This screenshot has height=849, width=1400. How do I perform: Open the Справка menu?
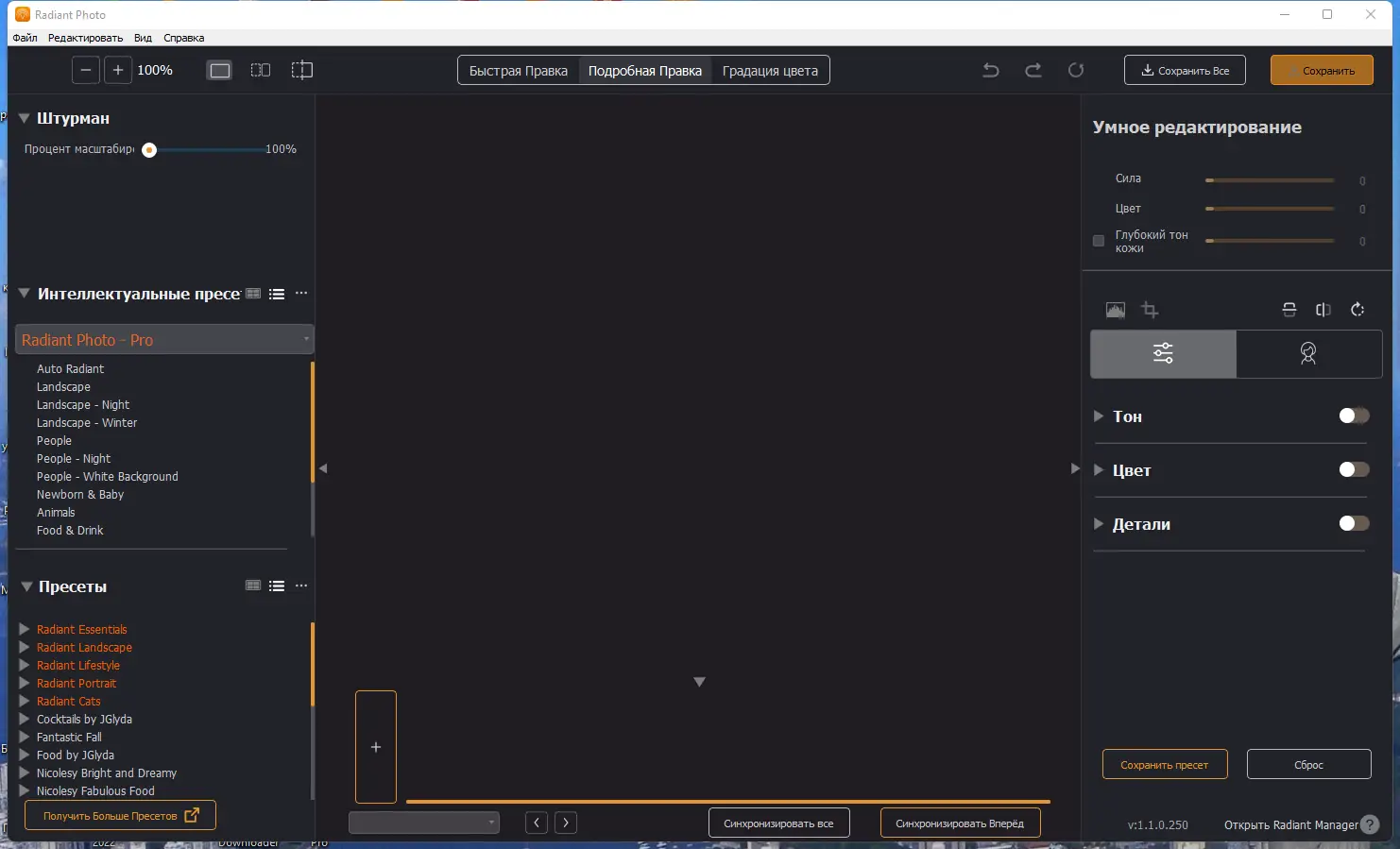click(x=183, y=38)
